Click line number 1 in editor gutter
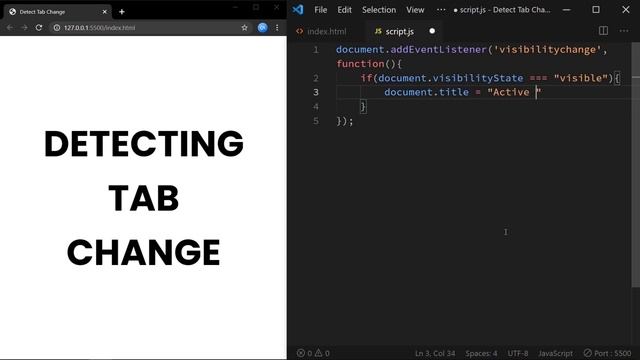Image resolution: width=640 pixels, height=360 pixels. click(x=316, y=50)
